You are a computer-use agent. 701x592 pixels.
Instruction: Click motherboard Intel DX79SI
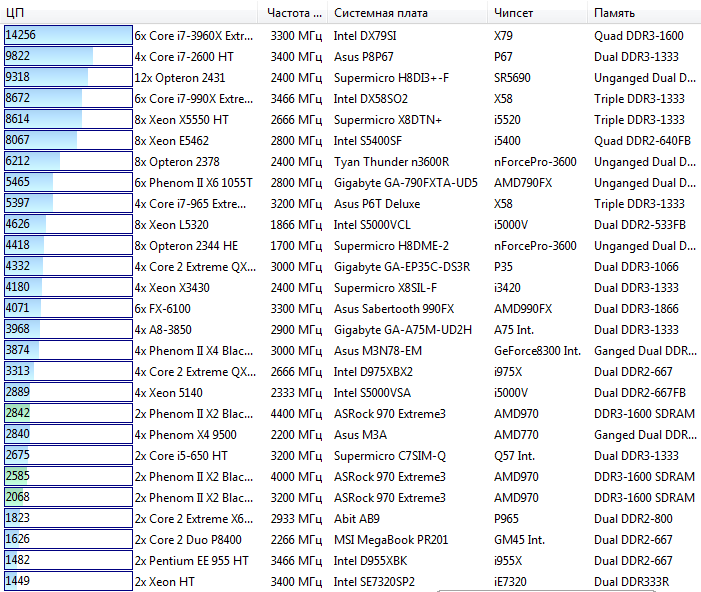(365, 36)
